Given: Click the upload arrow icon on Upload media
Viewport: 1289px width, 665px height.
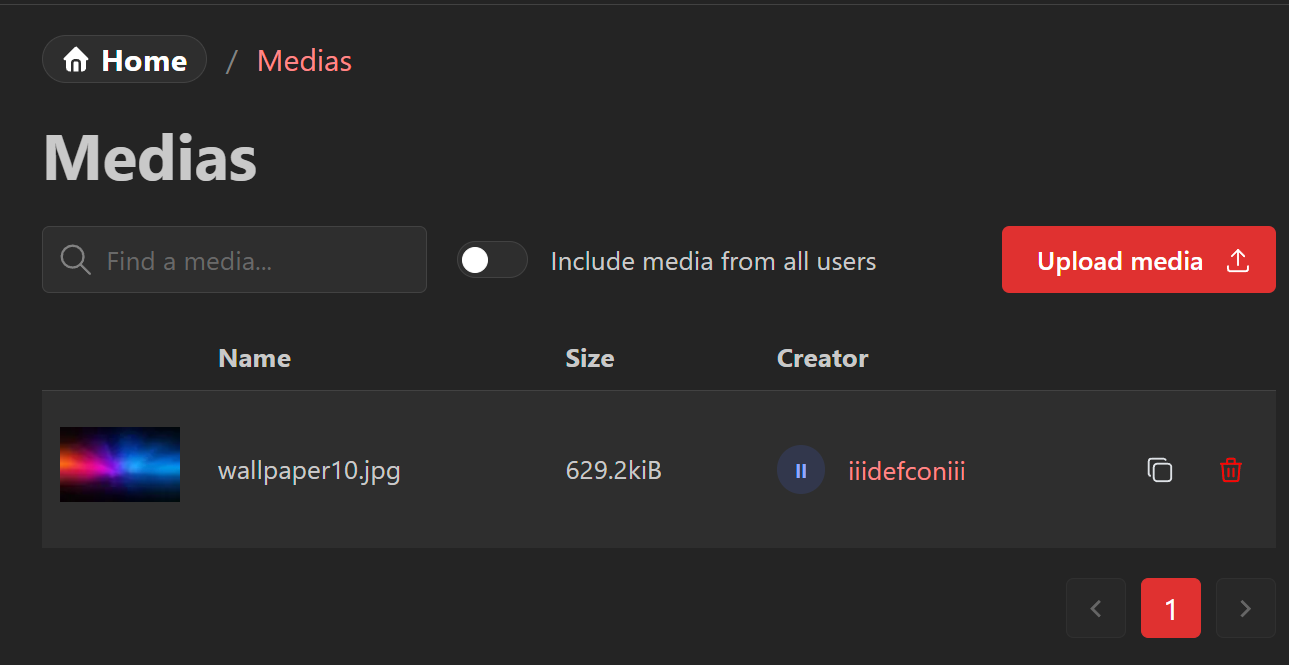Looking at the screenshot, I should tap(1238, 260).
